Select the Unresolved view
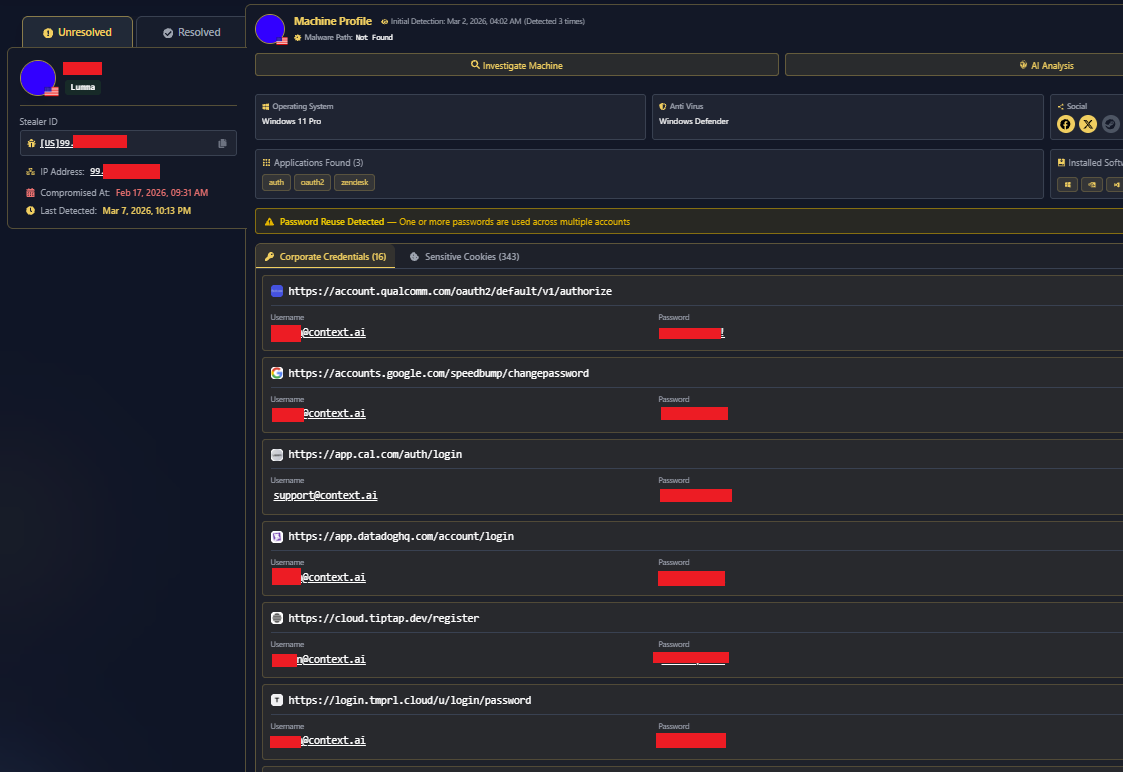The image size is (1123, 772). click(76, 31)
